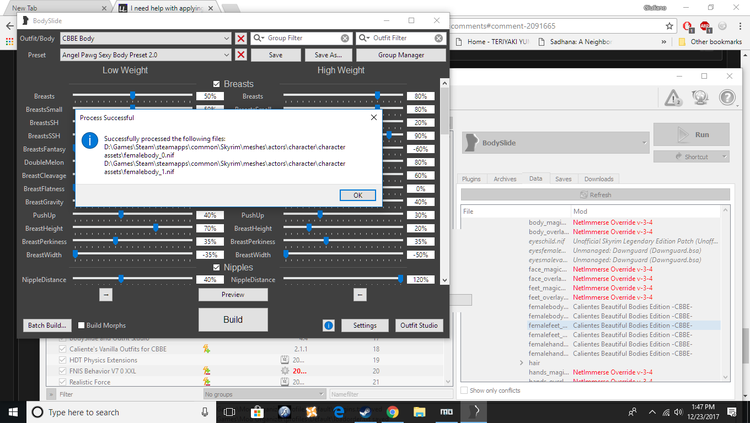Viewport: 750px width, 423px height.
Task: Click the Opera extension icon in Chrome
Action: point(688,26)
